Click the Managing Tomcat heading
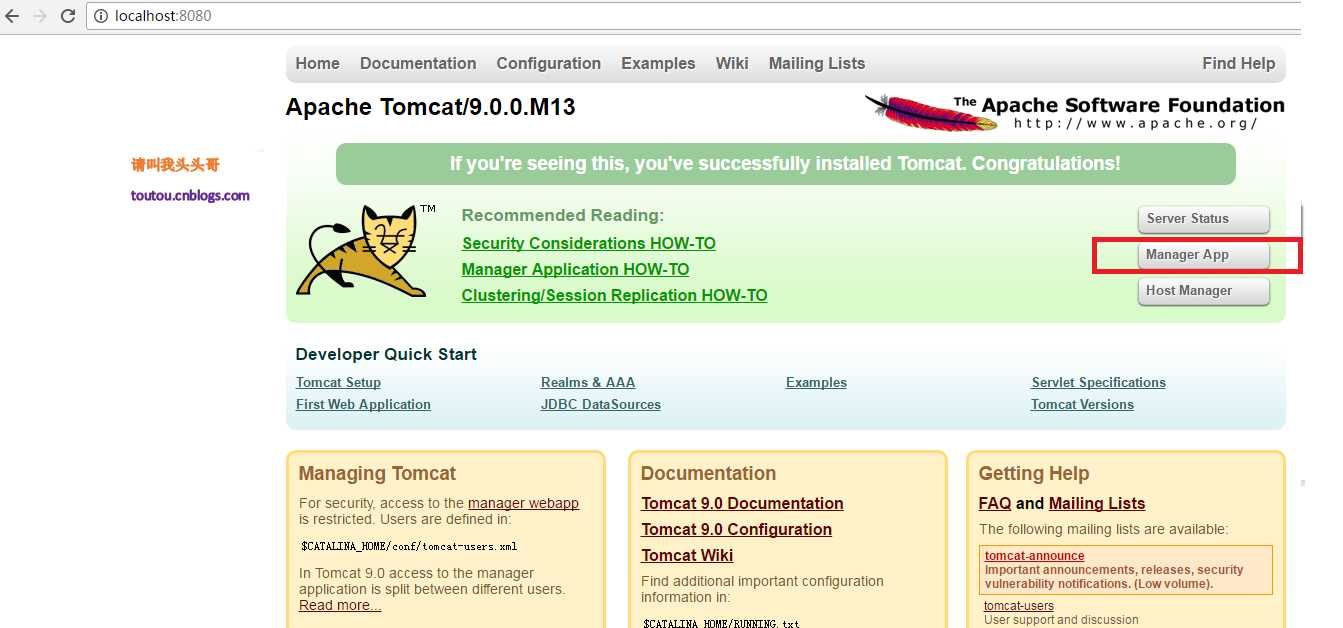The width and height of the screenshot is (1343, 628). [x=377, y=474]
